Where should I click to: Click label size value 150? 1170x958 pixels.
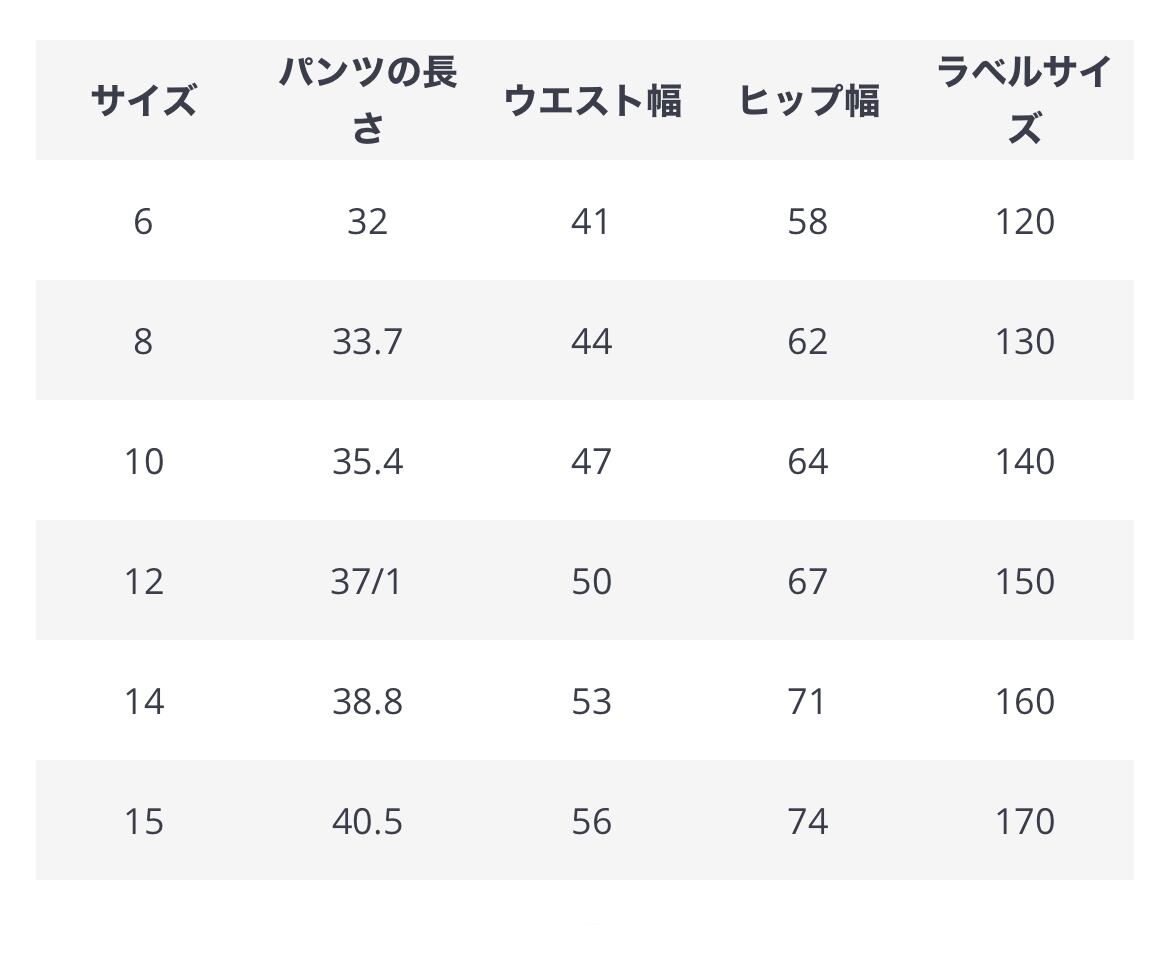pyautogui.click(x=1025, y=581)
